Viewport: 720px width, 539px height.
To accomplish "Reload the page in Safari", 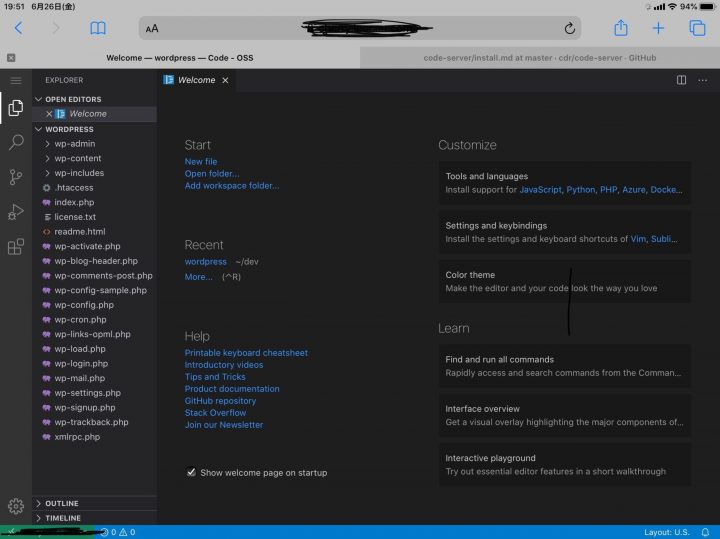I will point(569,28).
